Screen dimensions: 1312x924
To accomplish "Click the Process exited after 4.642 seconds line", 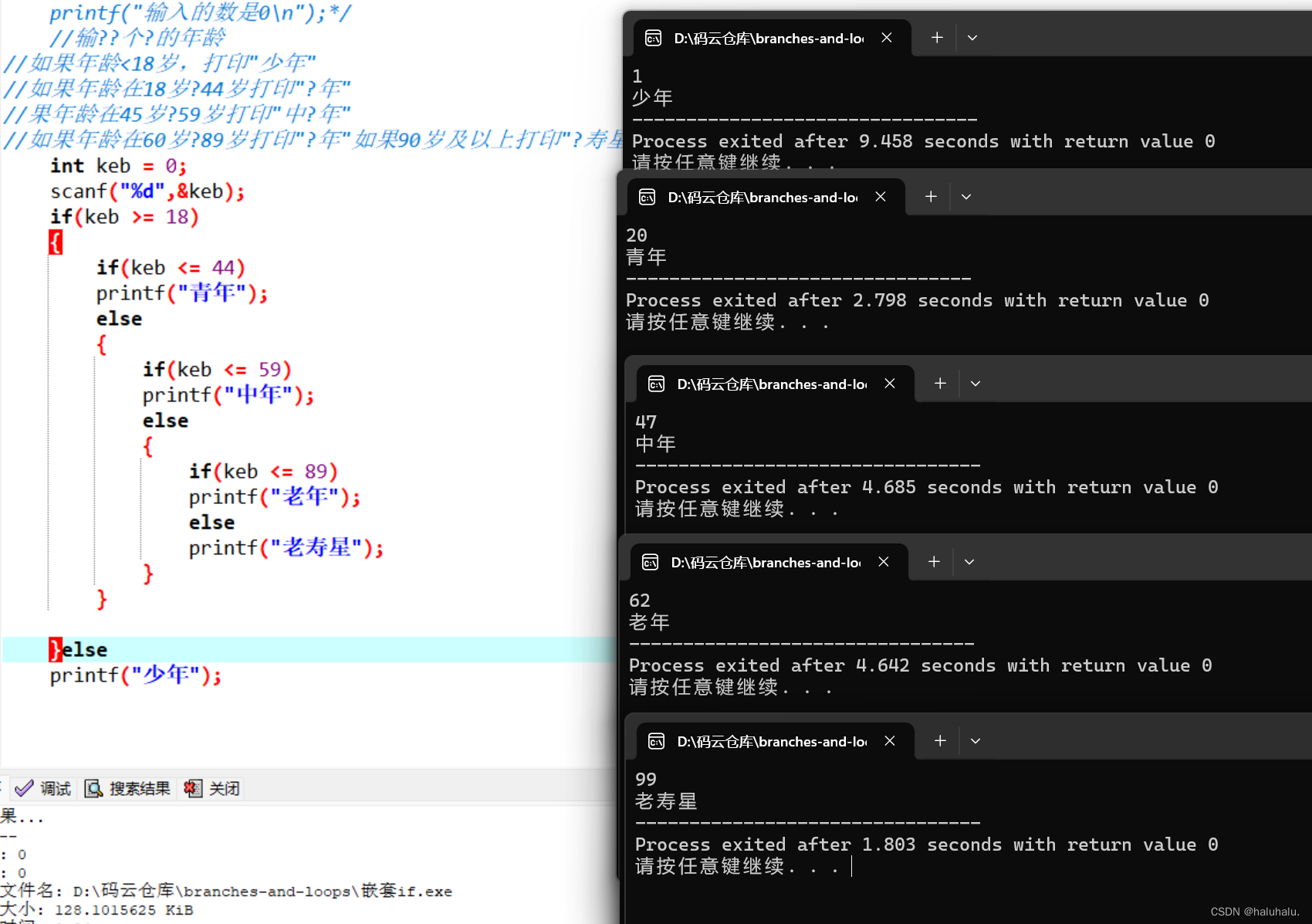I will pos(921,666).
